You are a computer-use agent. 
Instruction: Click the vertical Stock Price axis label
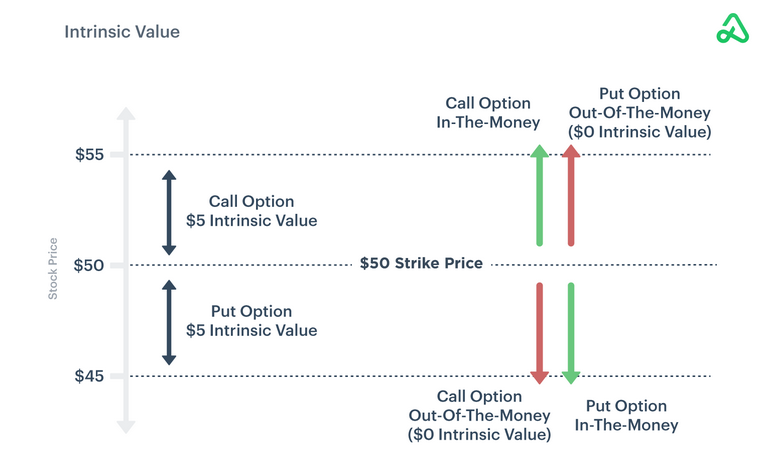point(53,268)
